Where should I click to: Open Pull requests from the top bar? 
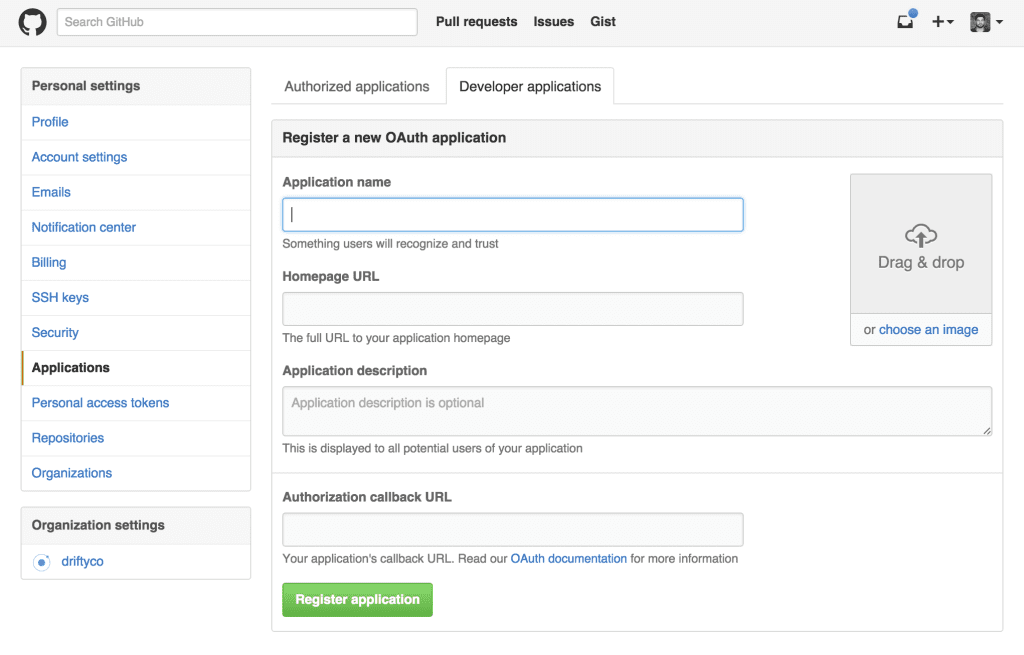[x=476, y=21]
